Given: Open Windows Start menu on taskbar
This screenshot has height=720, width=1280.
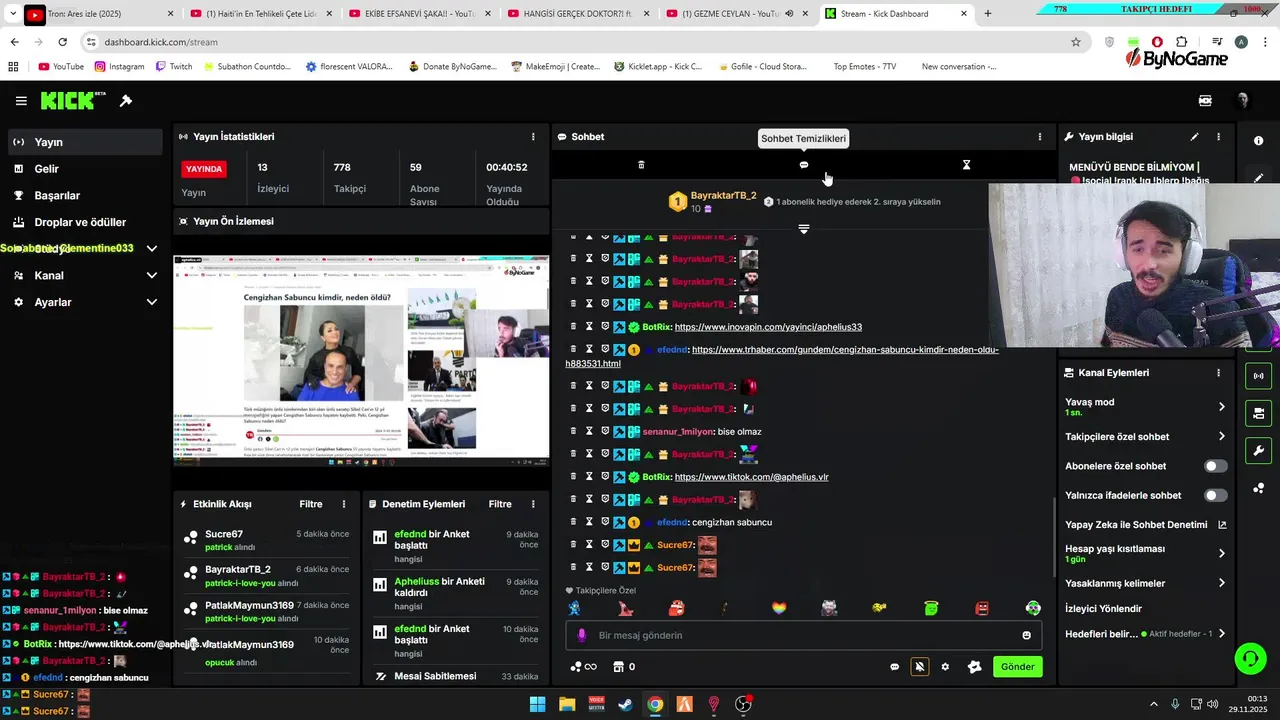Looking at the screenshot, I should 537,704.
